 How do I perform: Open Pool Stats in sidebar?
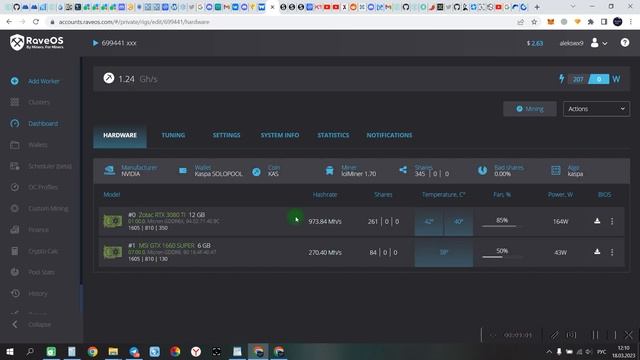click(41, 272)
